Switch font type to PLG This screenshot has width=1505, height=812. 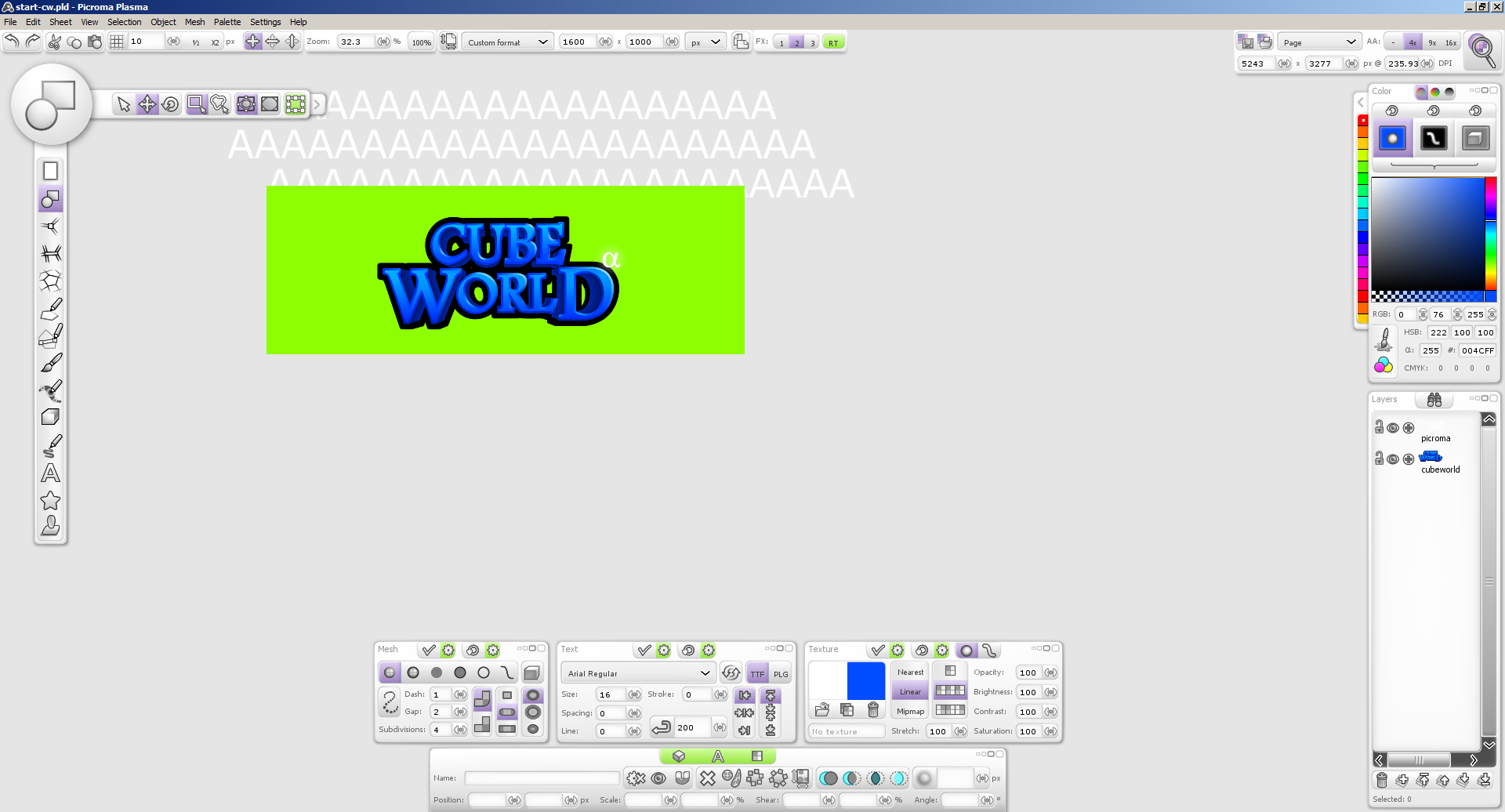click(781, 673)
